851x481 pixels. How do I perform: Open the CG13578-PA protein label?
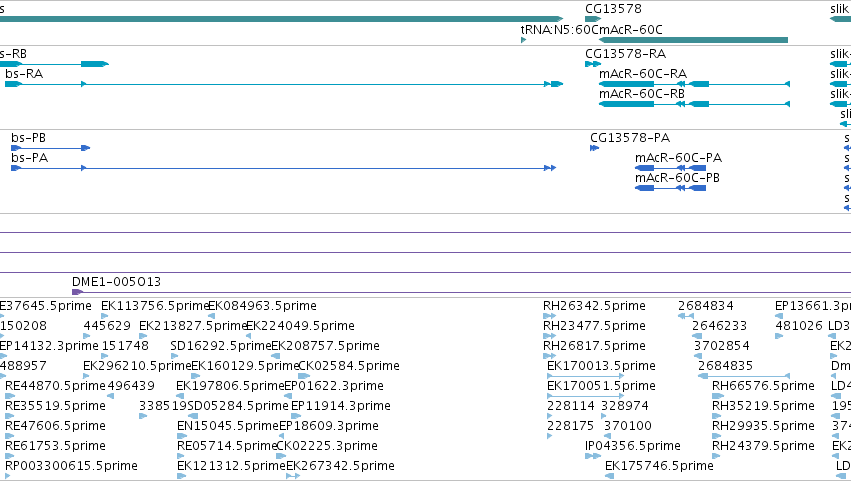630,137
